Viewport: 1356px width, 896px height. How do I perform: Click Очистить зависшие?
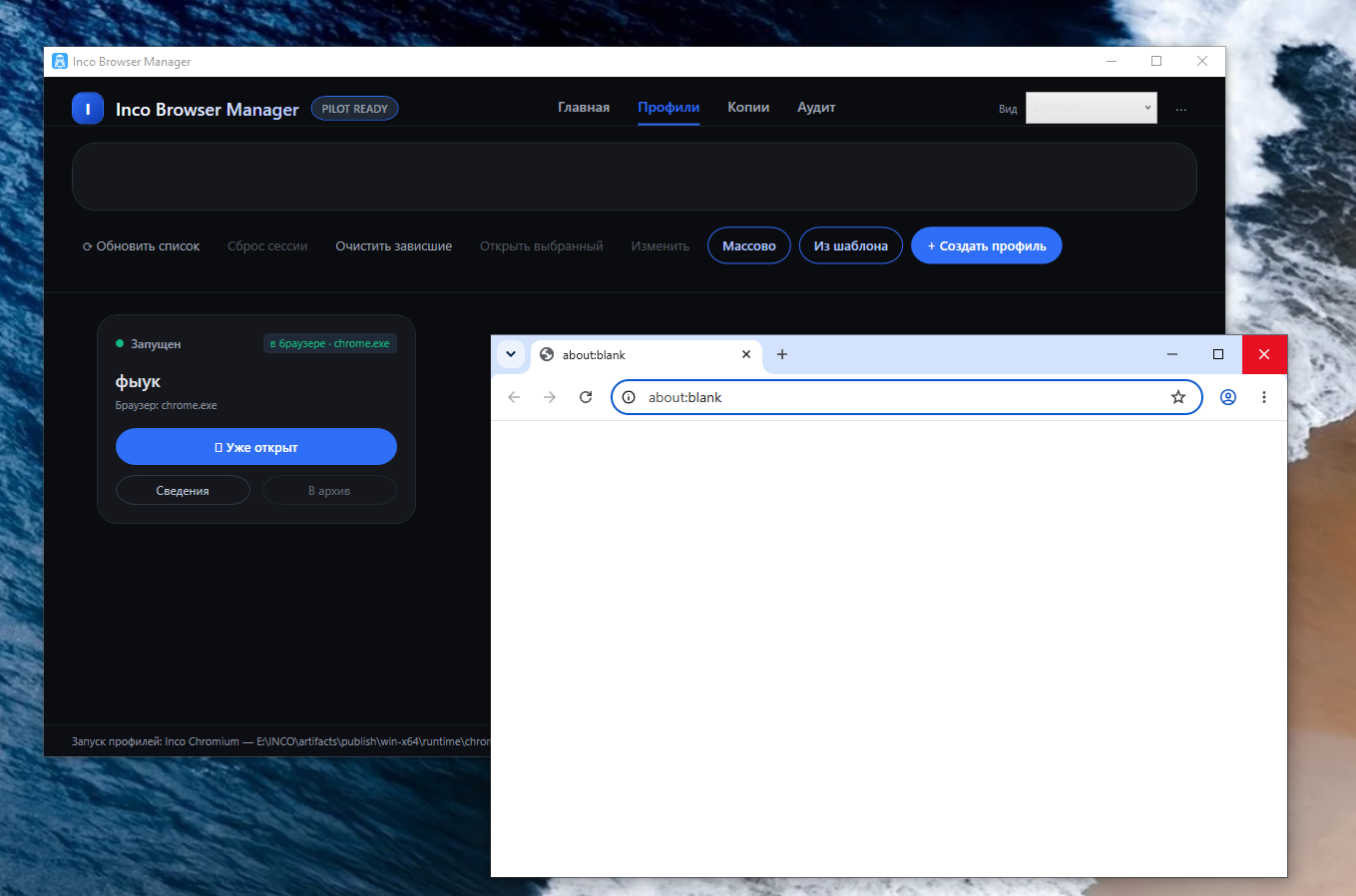tap(393, 246)
